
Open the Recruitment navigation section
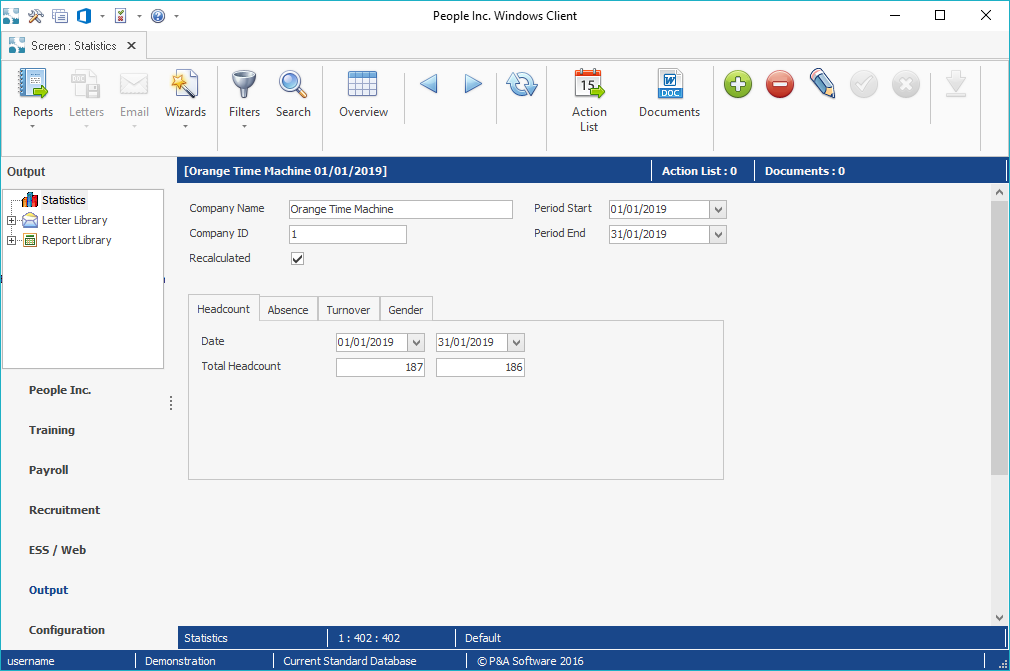64,510
